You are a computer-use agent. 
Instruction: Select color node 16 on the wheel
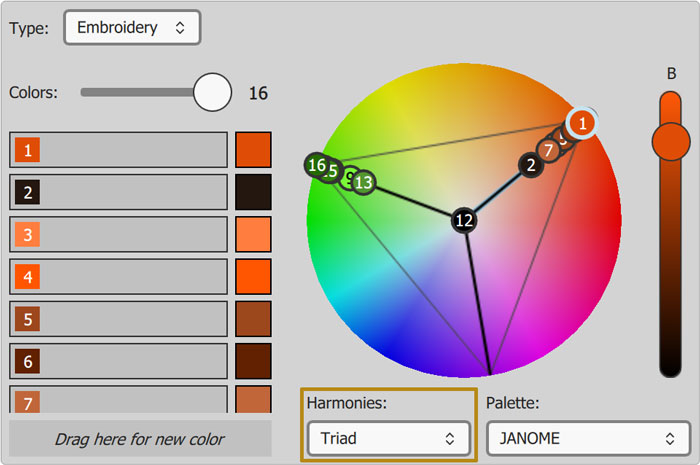(x=316, y=165)
